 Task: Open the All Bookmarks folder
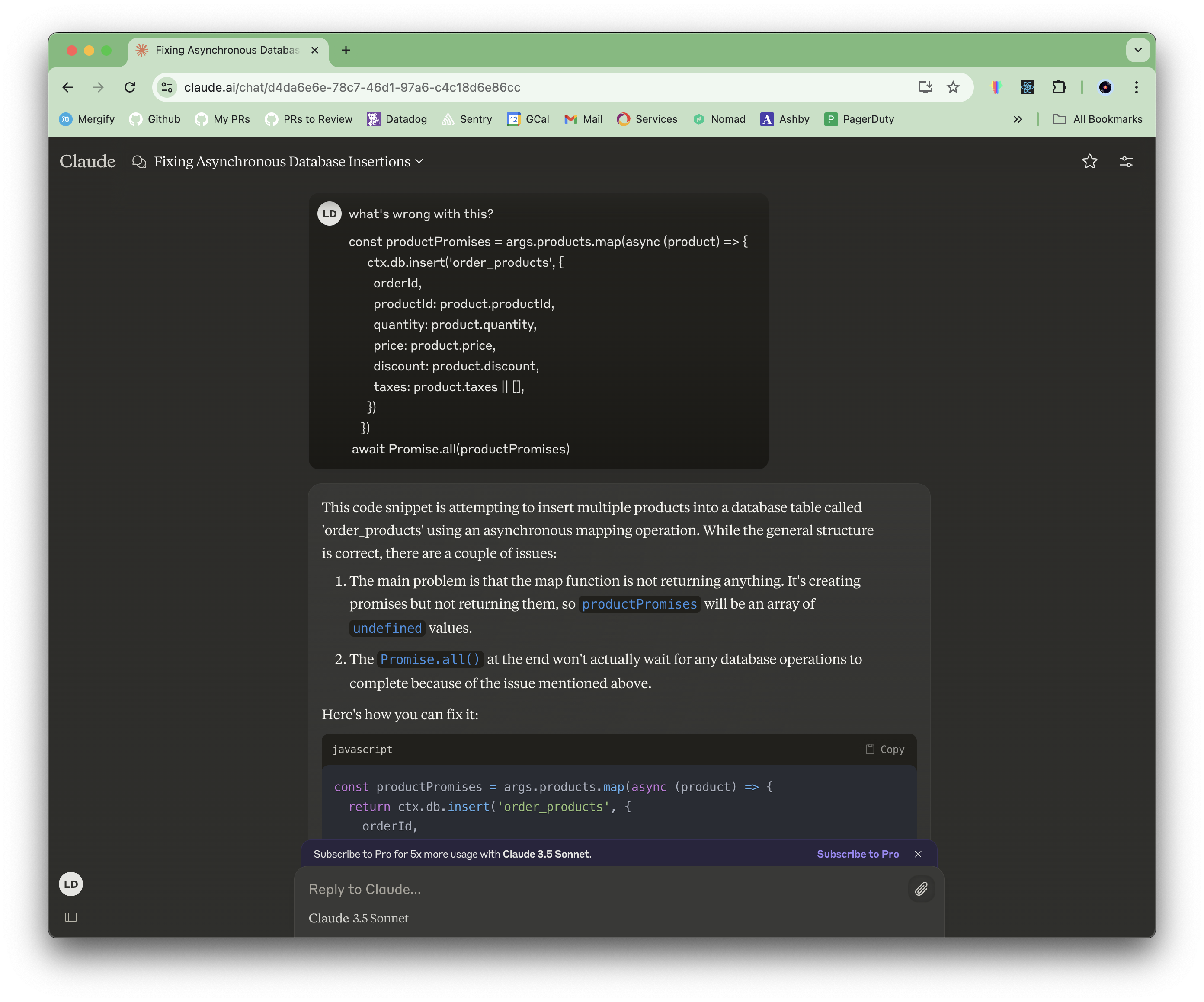tap(1097, 119)
